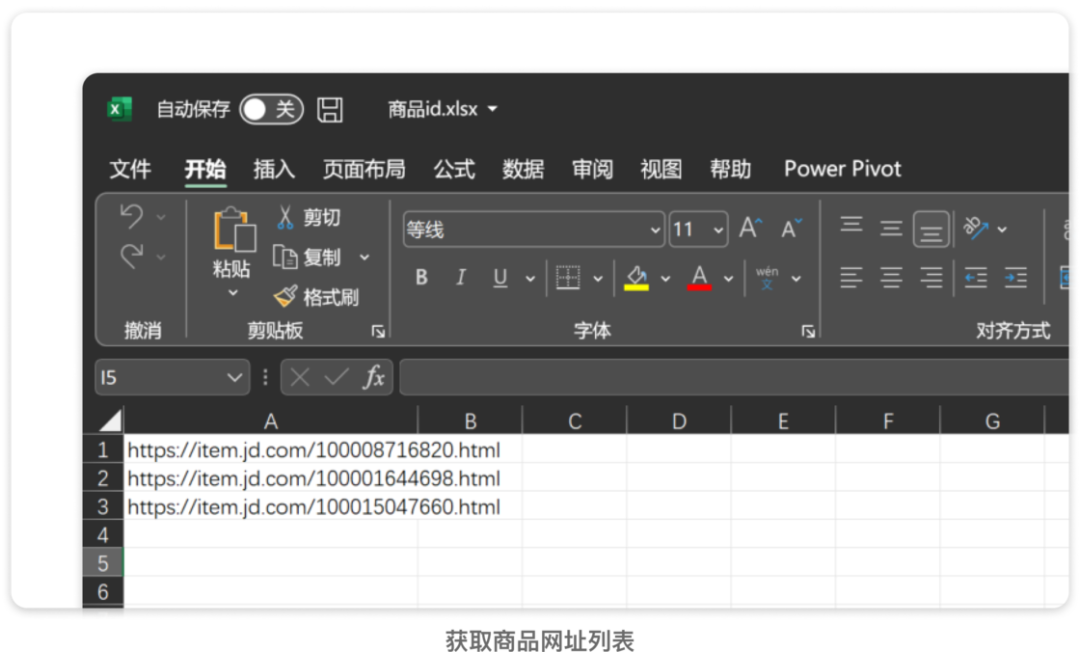Click the Save disk icon
Screen dimensions: 1080x652
(x=330, y=109)
